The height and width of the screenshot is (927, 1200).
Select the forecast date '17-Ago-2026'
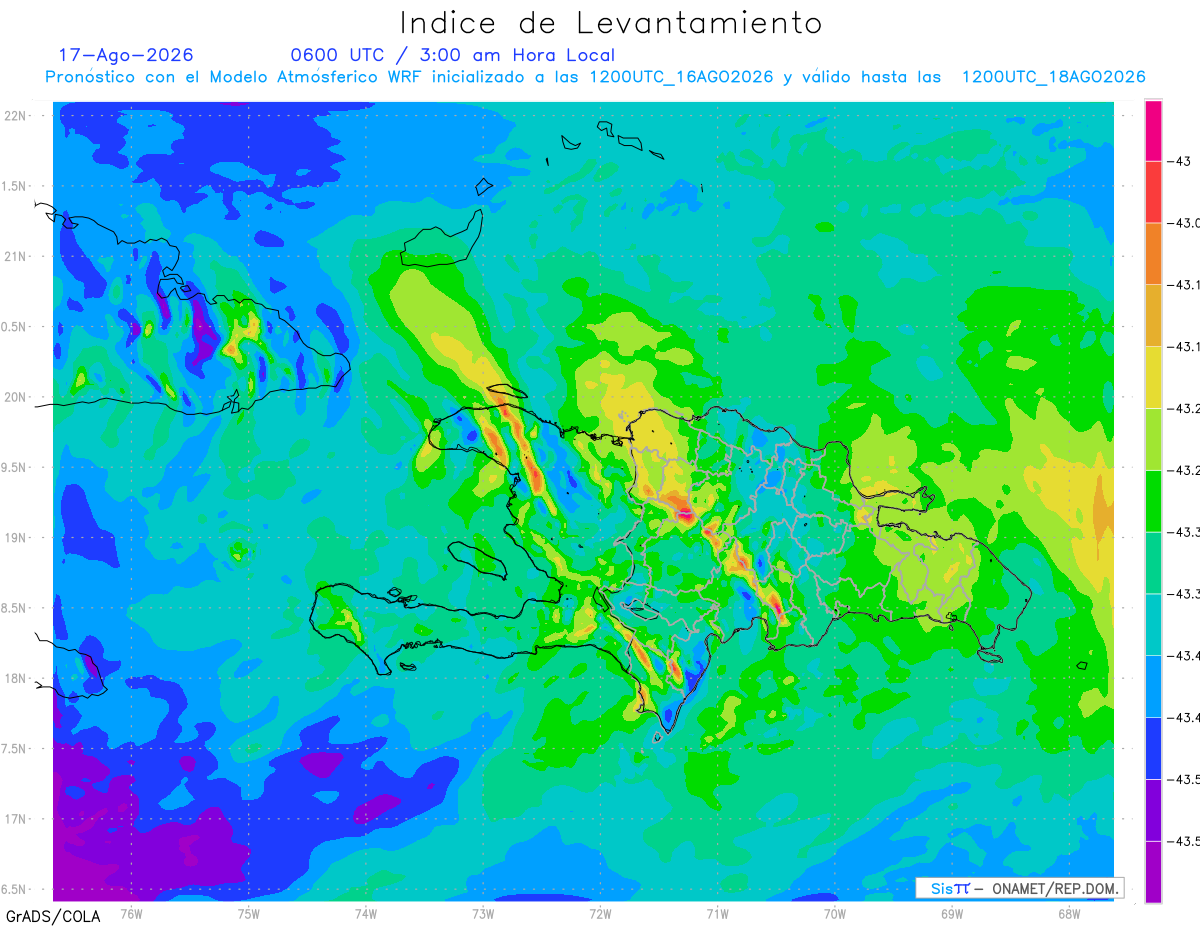(126, 55)
